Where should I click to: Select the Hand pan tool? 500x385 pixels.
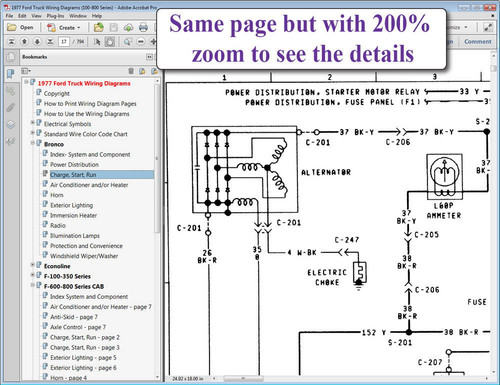coord(110,42)
